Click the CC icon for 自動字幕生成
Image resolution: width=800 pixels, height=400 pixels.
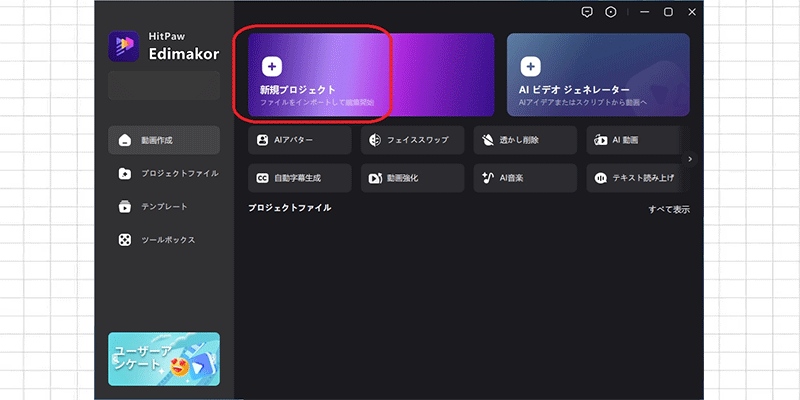click(x=262, y=178)
